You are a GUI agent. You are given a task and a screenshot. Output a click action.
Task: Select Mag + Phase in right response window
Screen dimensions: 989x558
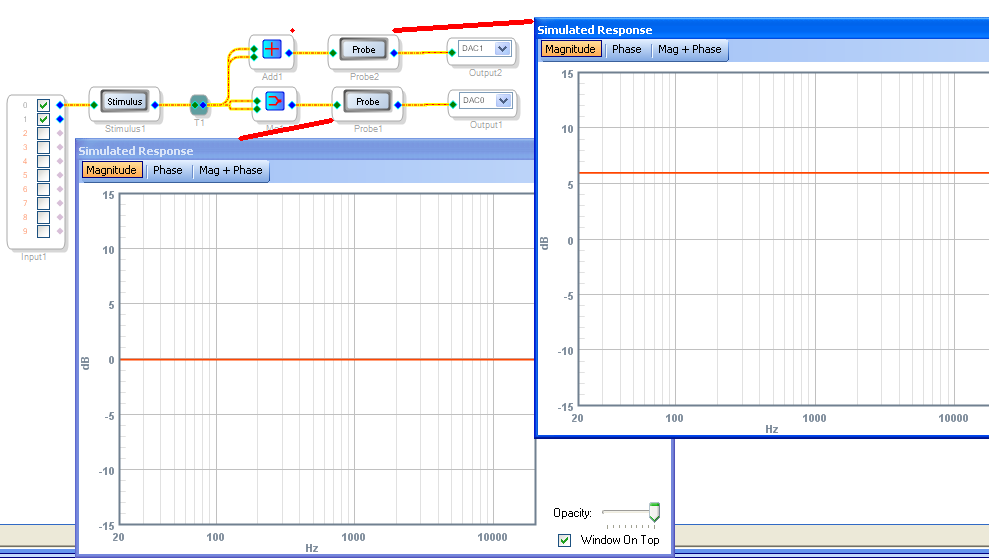click(689, 49)
